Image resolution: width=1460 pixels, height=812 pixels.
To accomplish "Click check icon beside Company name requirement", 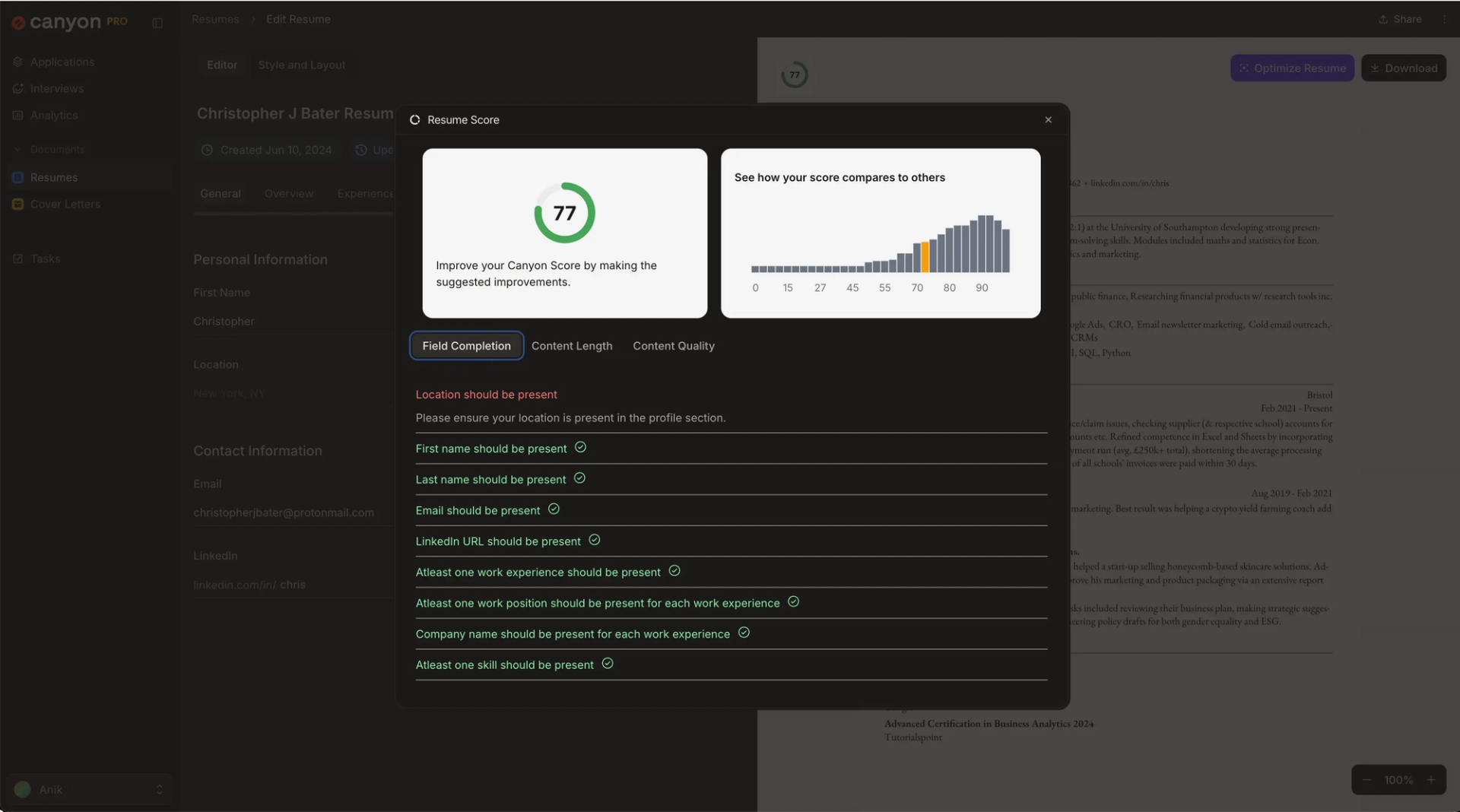I will click(x=744, y=633).
